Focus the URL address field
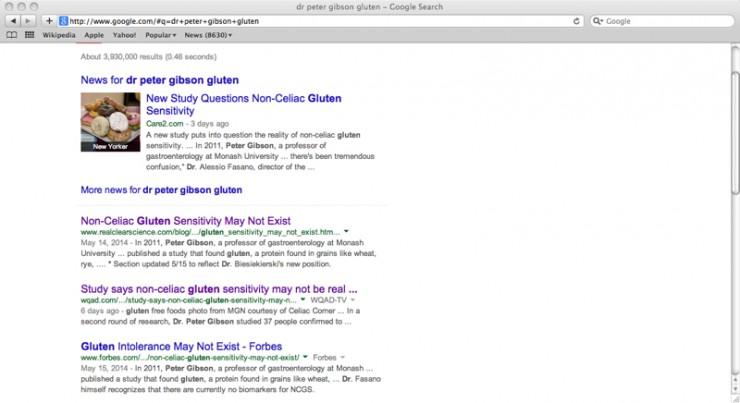 tap(320, 21)
